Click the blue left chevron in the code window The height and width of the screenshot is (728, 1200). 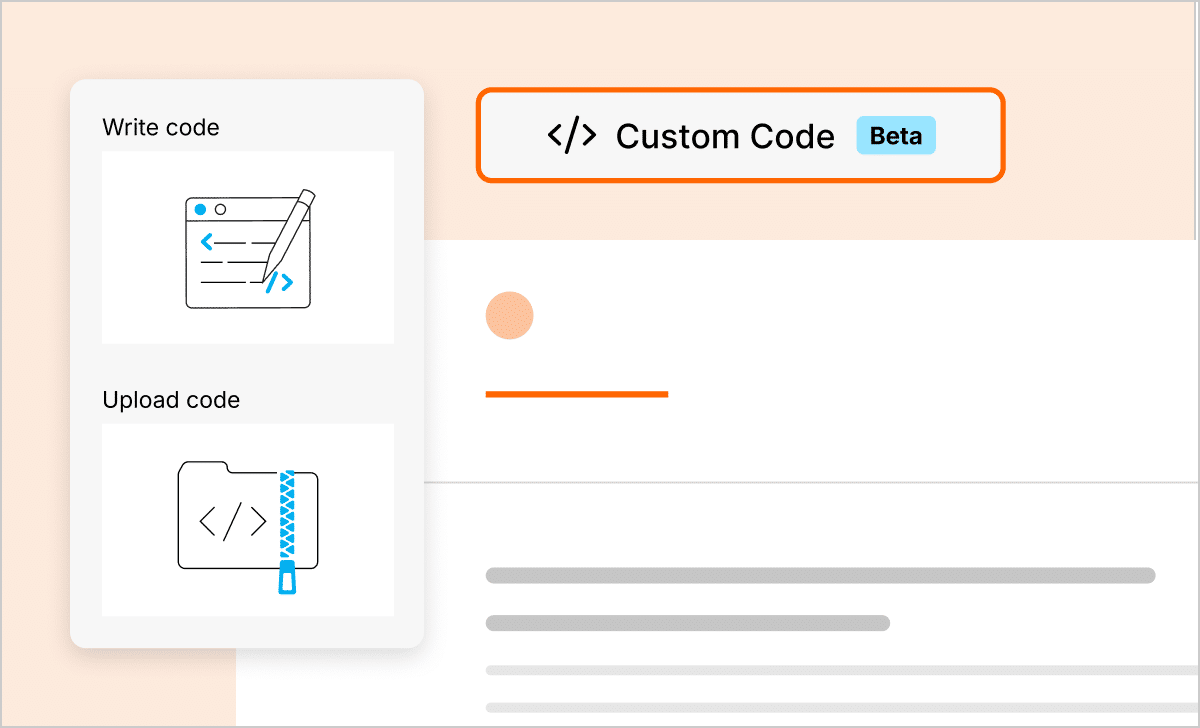click(206, 241)
